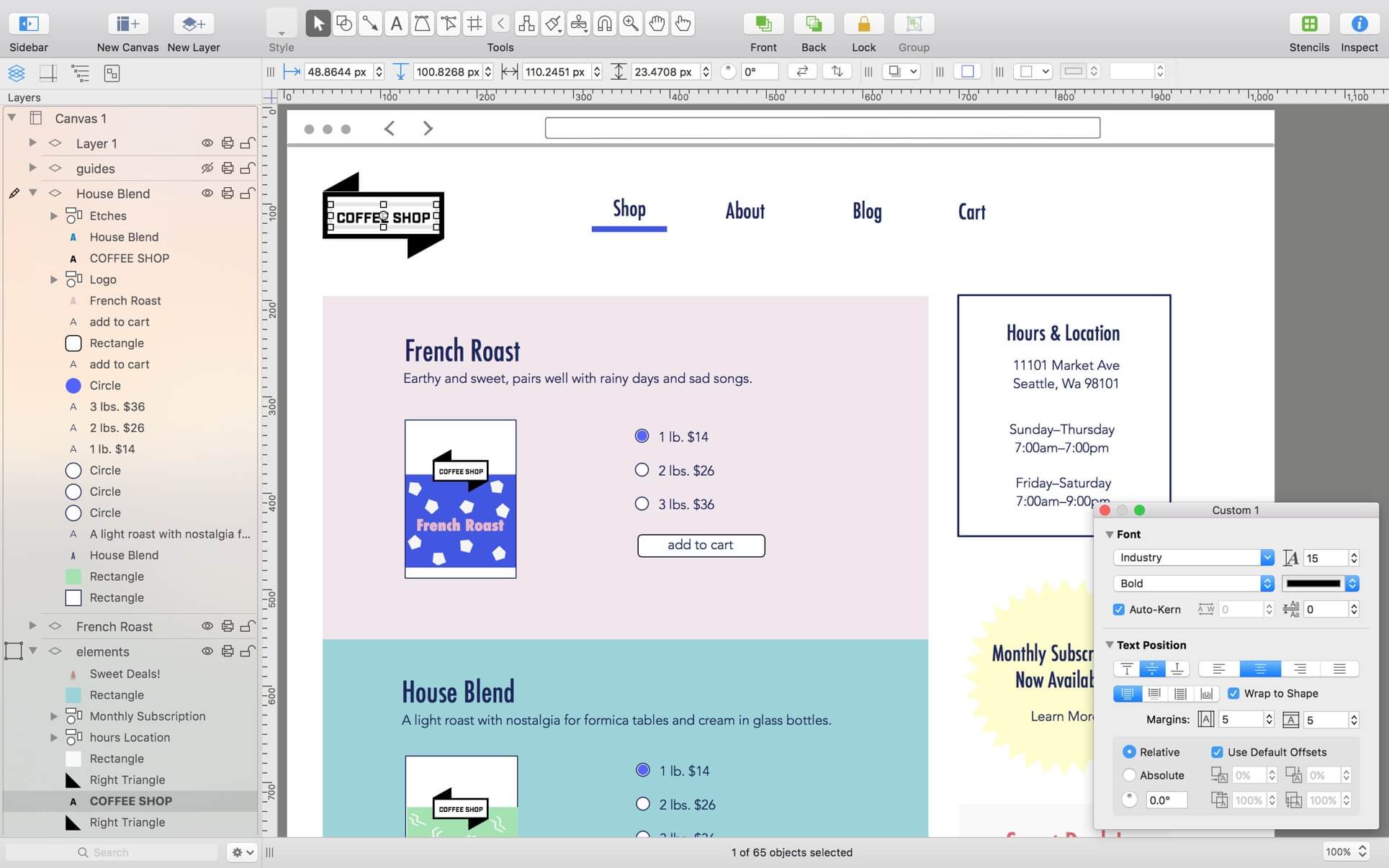
Task: Collapse the French Roast layer group
Action: tap(32, 626)
